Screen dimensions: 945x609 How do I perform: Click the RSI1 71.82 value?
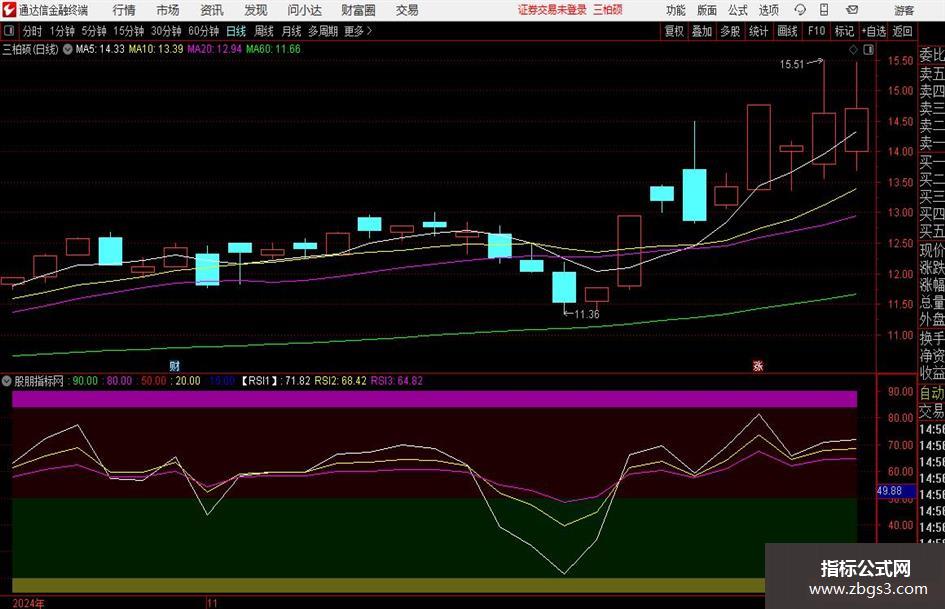[275, 381]
